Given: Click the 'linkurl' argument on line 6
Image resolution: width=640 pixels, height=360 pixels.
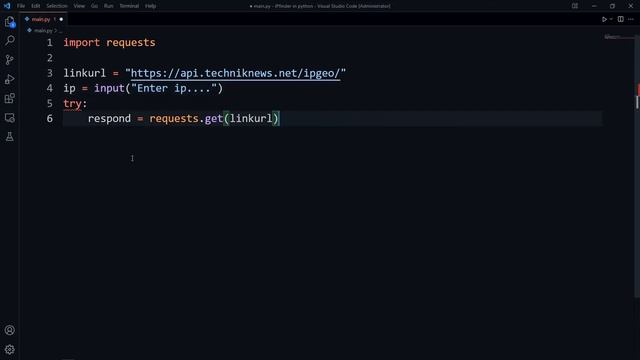Looking at the screenshot, I should point(251,118).
